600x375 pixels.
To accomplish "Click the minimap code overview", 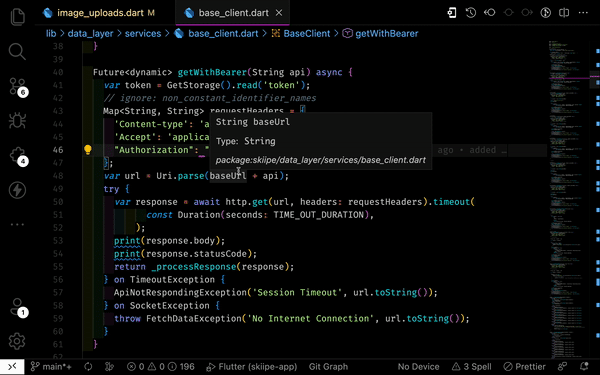I will 569,199.
